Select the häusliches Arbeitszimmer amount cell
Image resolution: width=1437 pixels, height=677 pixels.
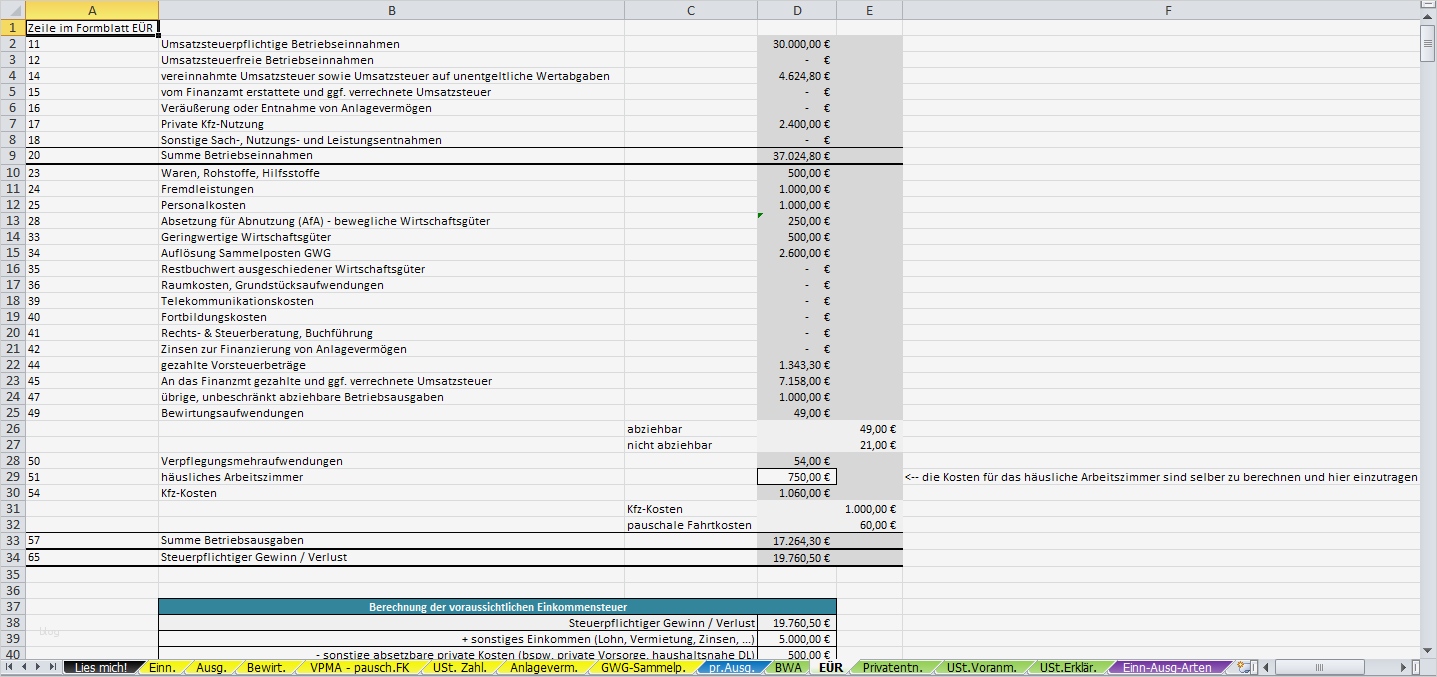(797, 477)
